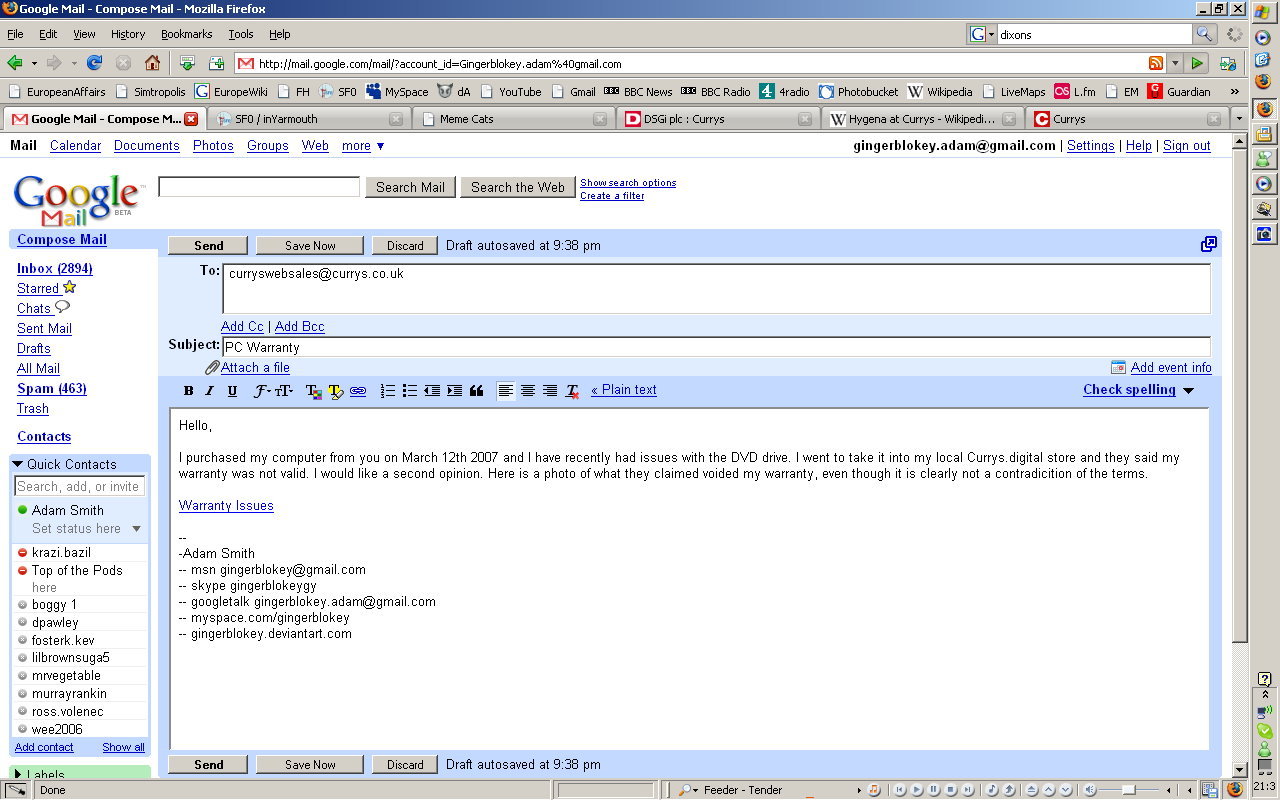This screenshot has height=800, width=1280.
Task: Open the Tools menu
Action: click(240, 34)
